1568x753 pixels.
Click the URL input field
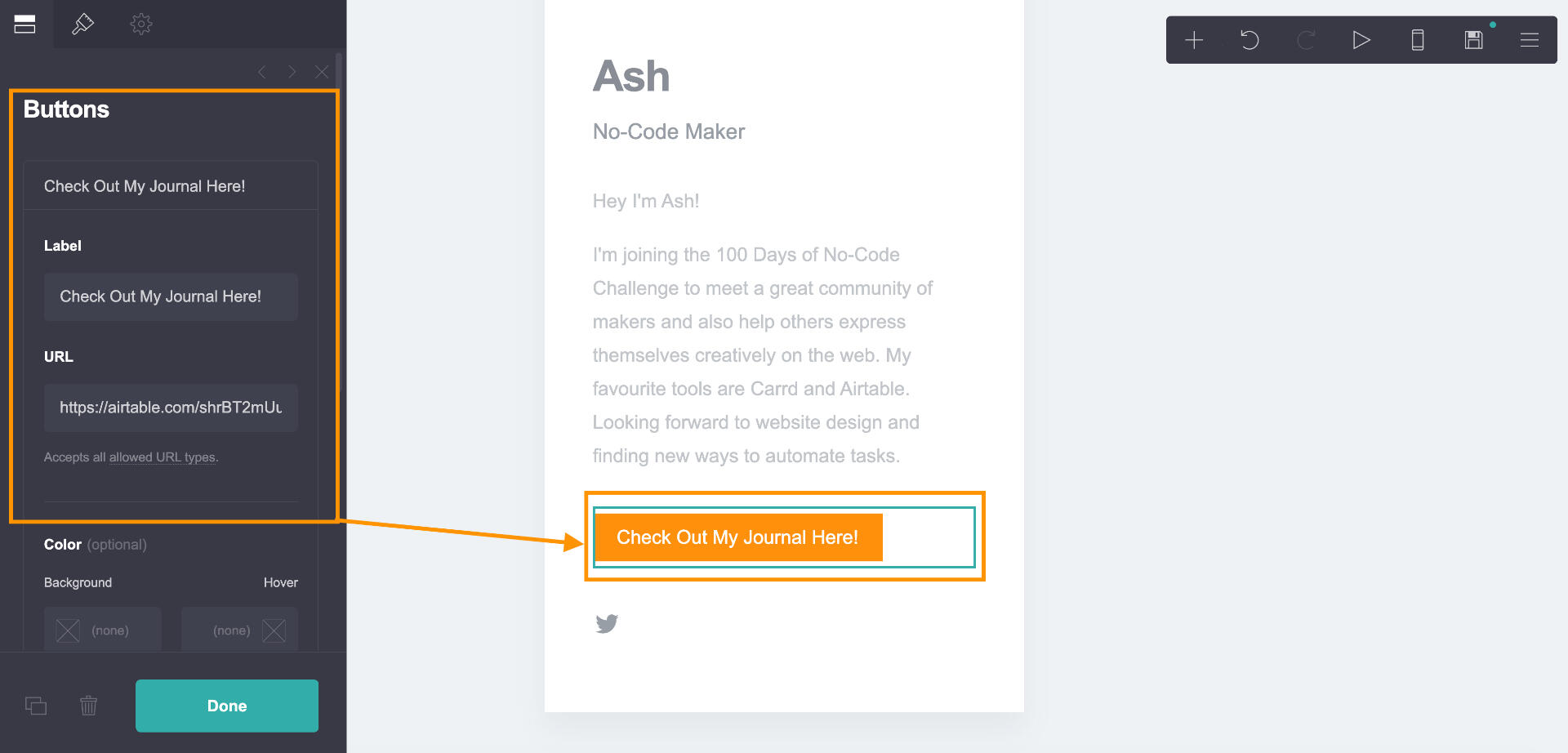pyautogui.click(x=171, y=408)
